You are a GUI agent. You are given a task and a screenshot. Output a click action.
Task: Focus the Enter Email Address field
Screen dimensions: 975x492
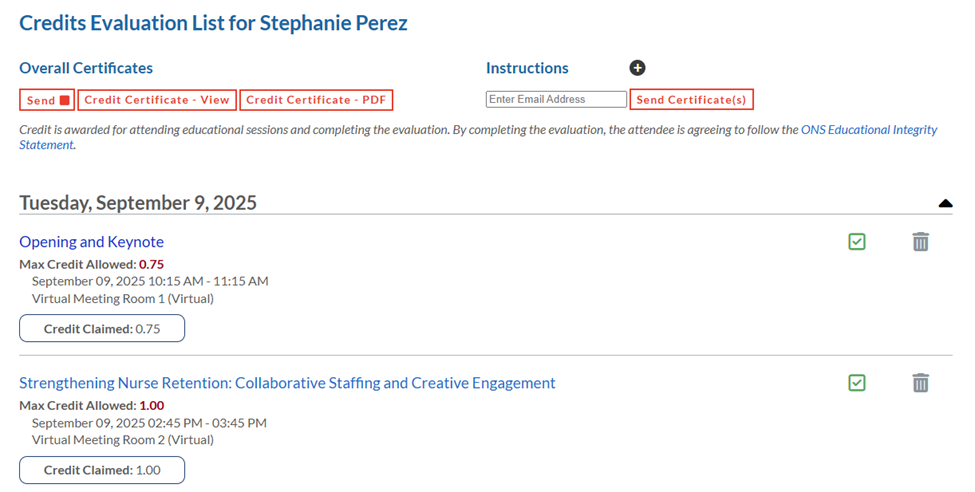pyautogui.click(x=556, y=100)
